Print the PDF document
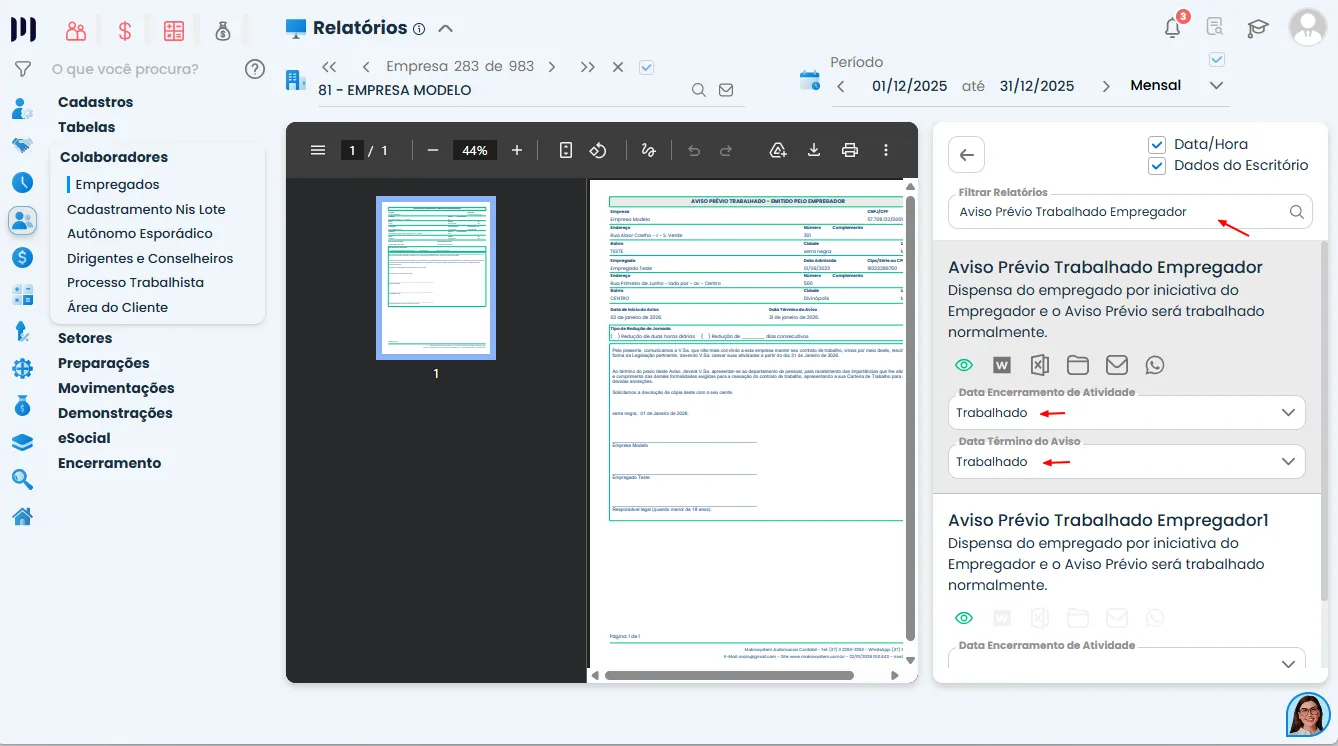 coord(850,150)
